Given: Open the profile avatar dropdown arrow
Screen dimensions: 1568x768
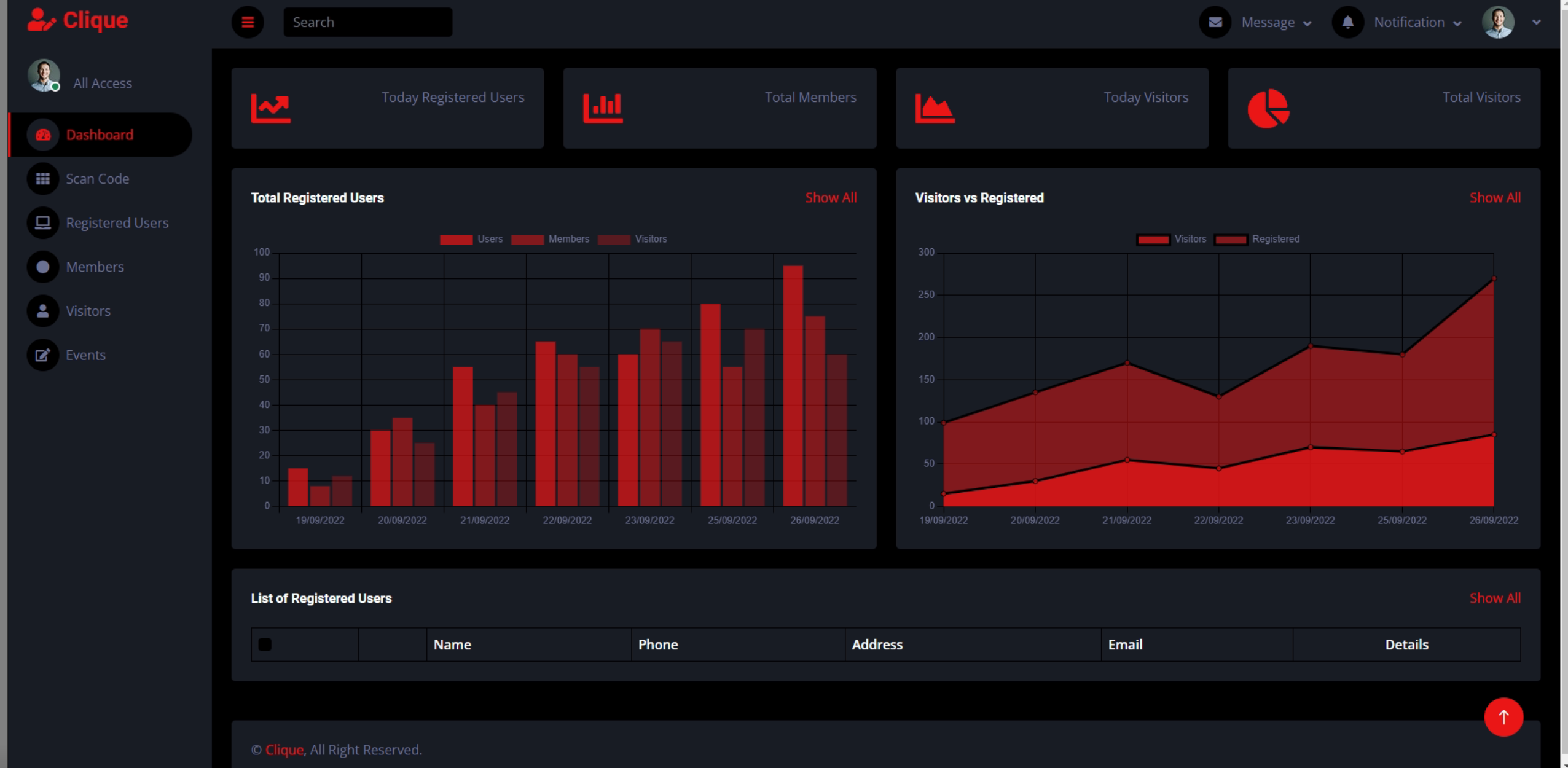Looking at the screenshot, I should (1536, 22).
